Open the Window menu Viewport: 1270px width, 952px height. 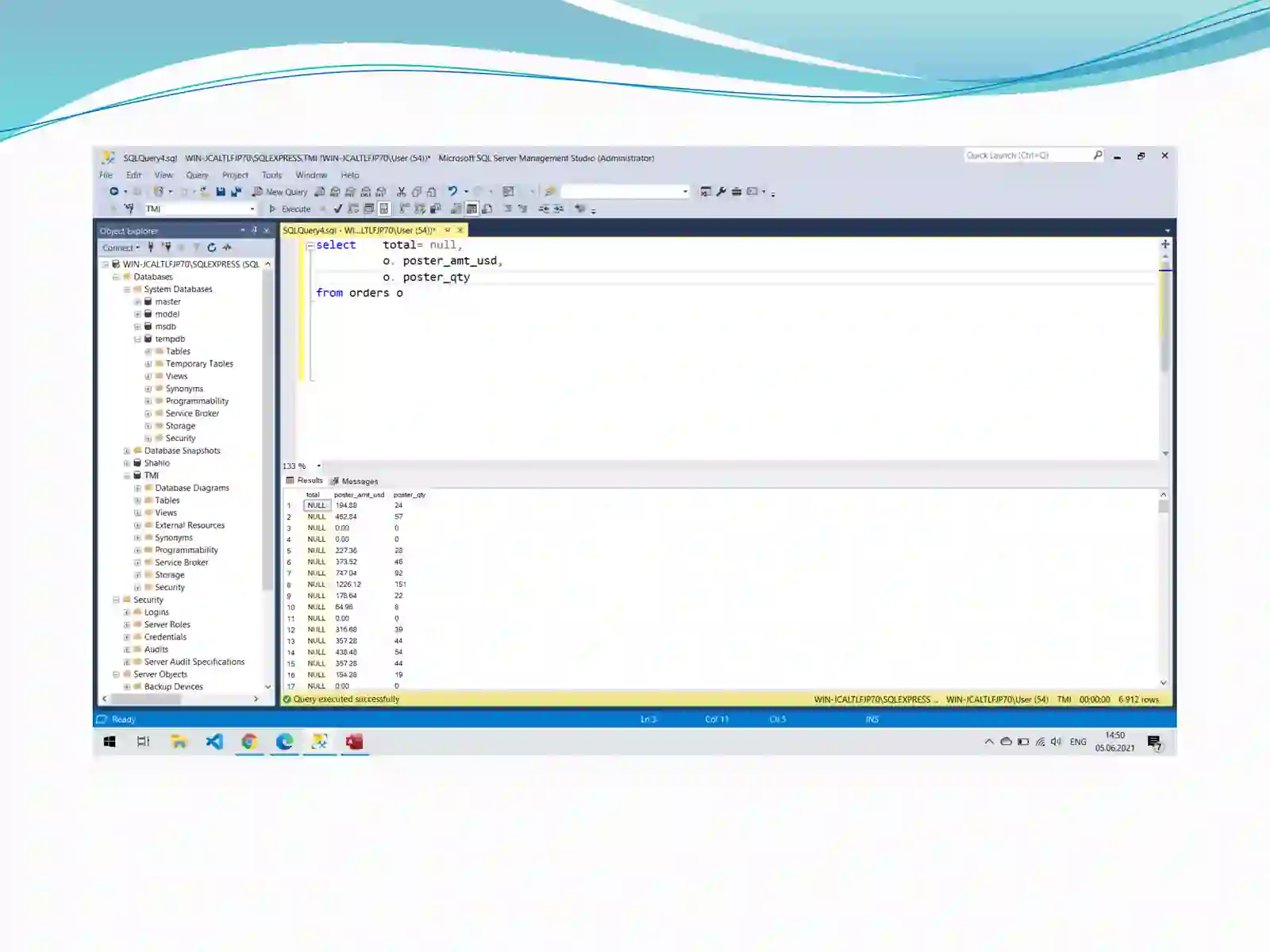(311, 175)
